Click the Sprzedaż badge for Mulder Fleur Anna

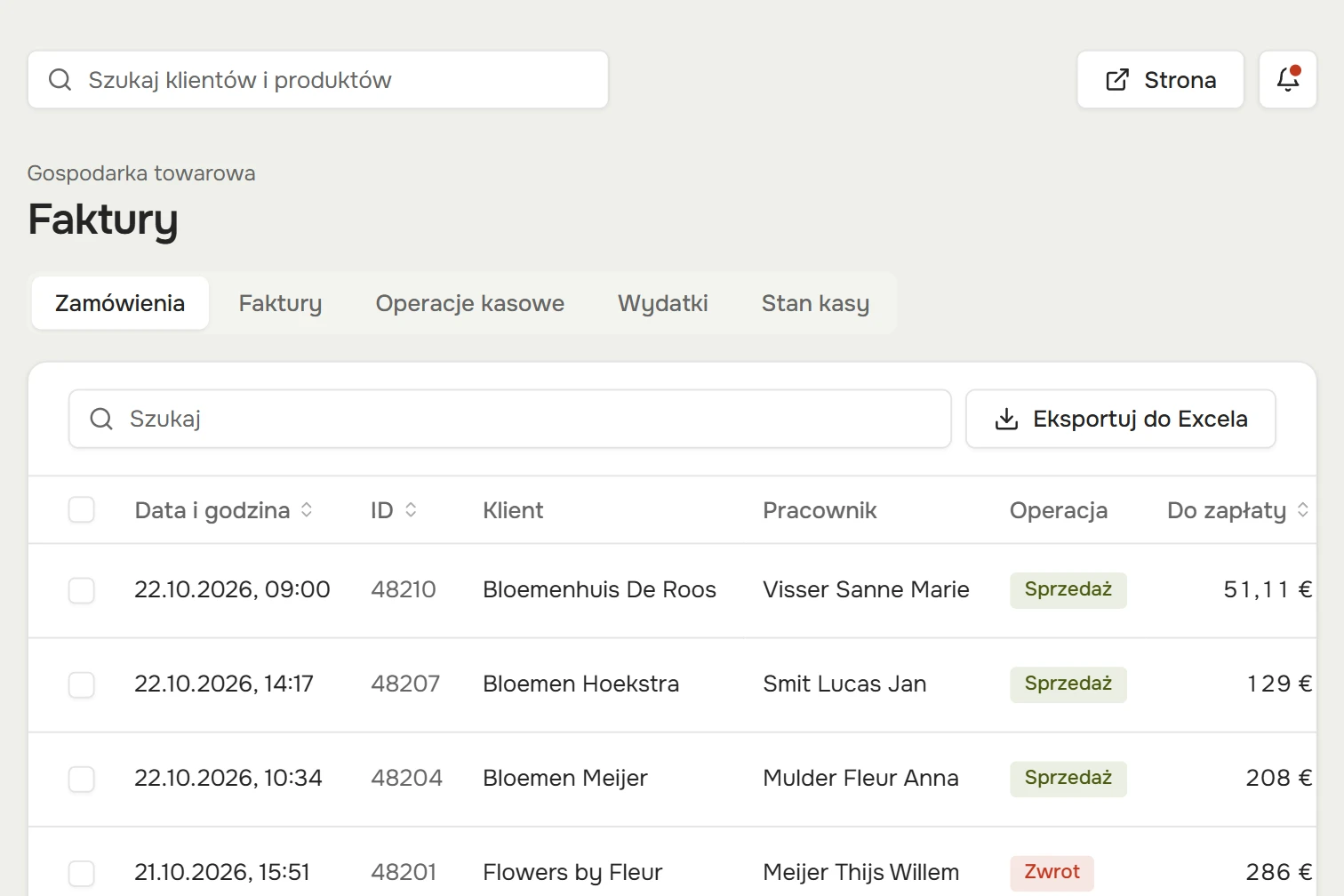(1068, 779)
